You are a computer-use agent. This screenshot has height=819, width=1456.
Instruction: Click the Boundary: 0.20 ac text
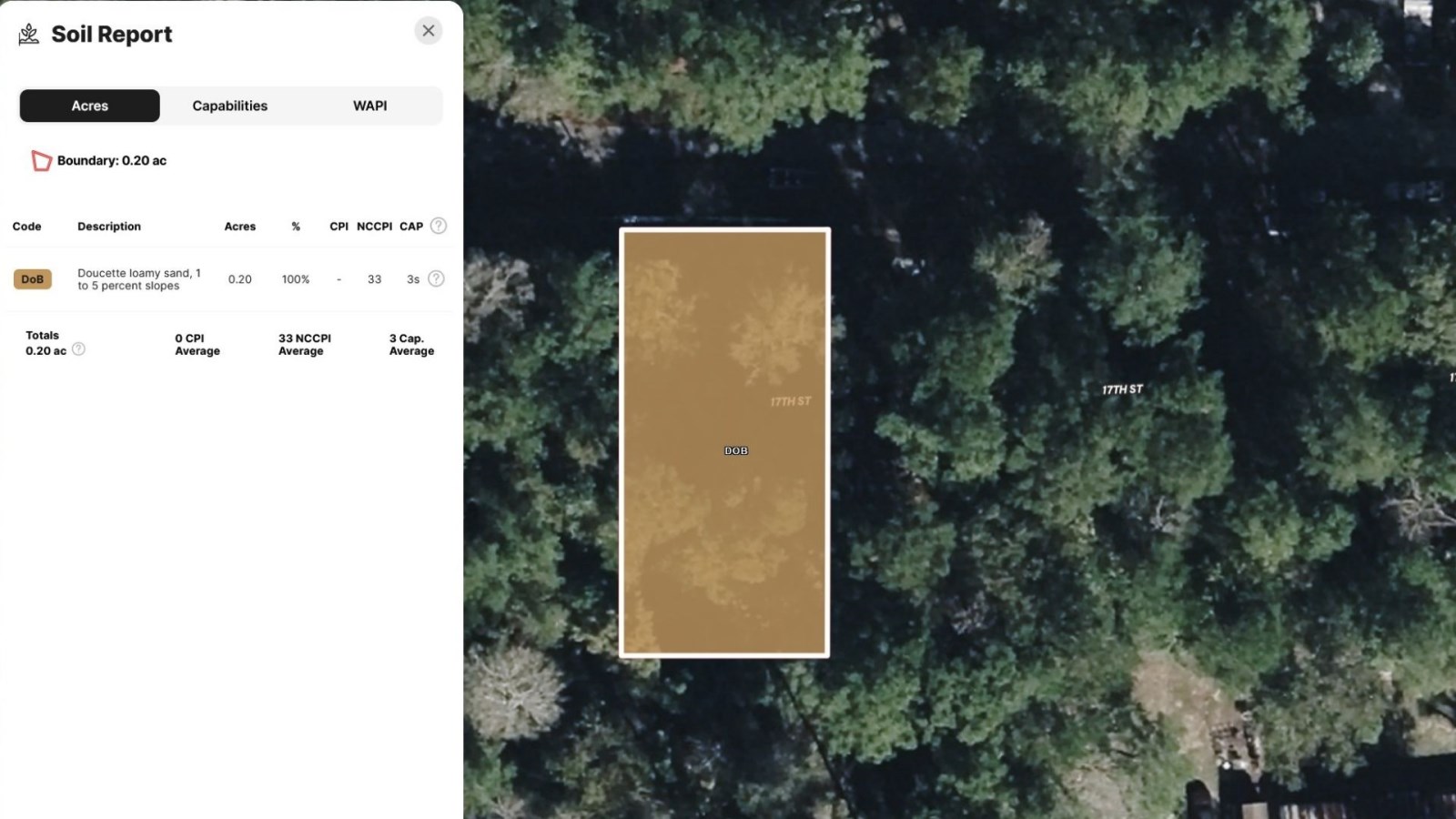[x=112, y=161]
